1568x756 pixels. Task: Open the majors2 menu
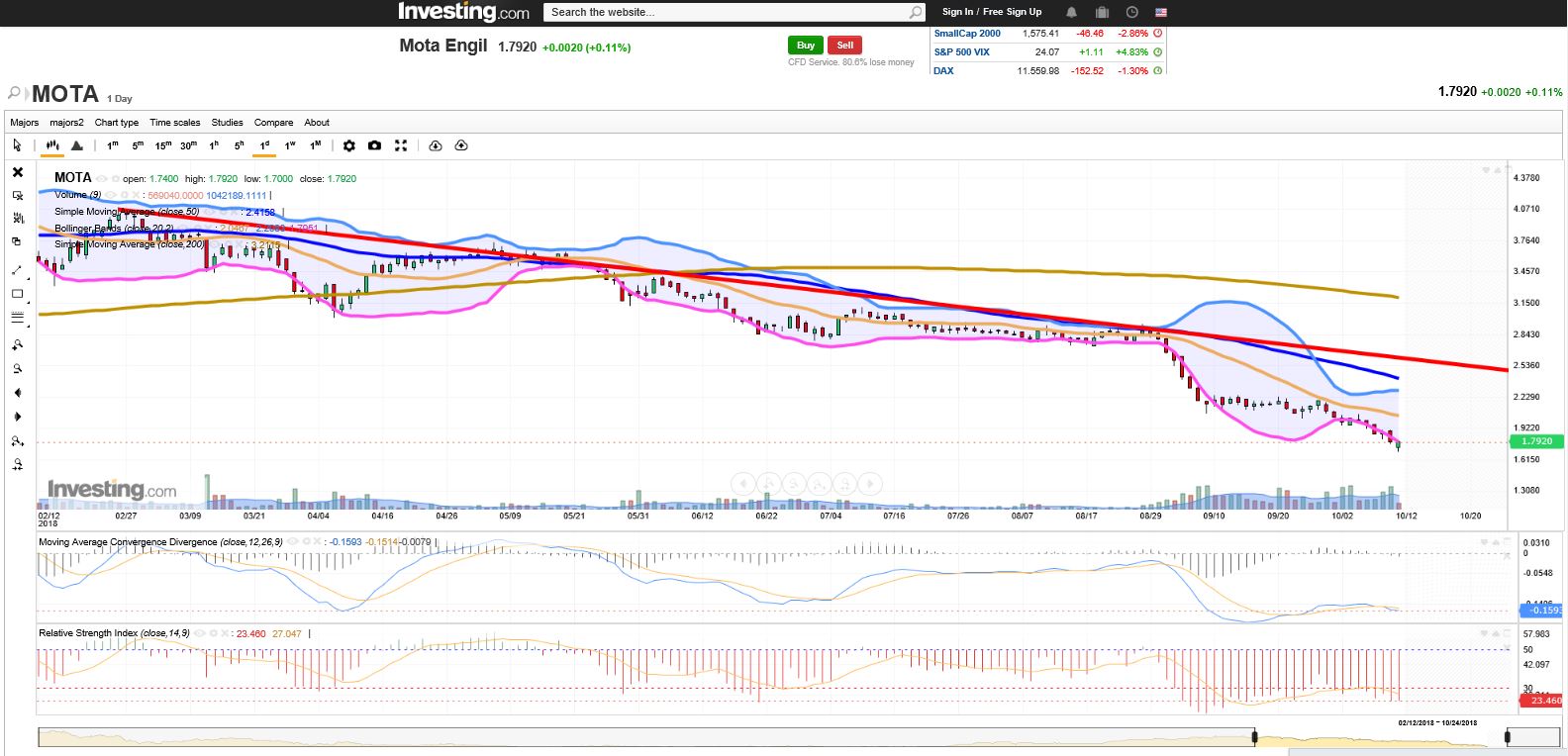(67, 123)
